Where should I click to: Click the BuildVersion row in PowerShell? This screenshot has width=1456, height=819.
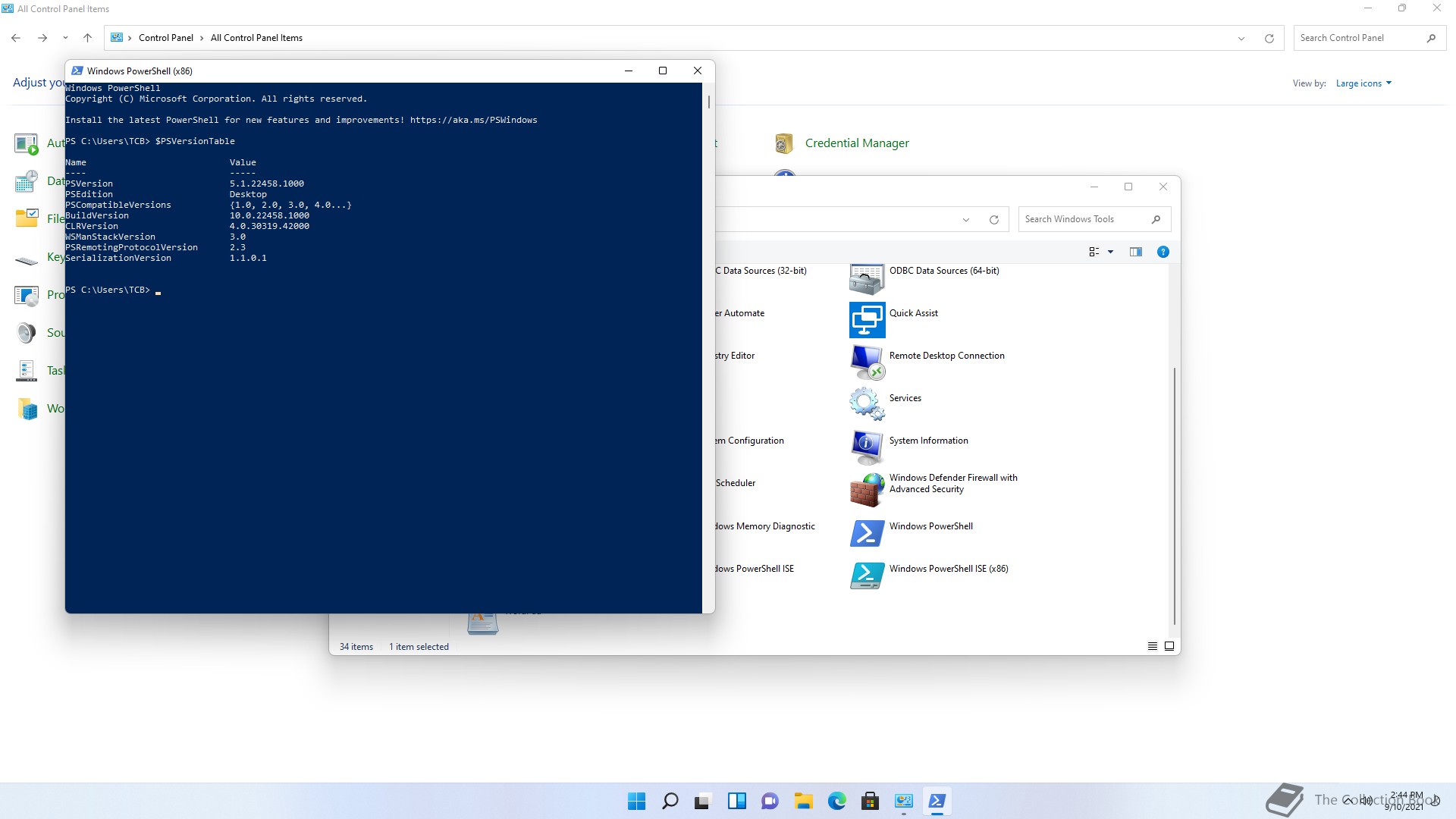(x=187, y=215)
